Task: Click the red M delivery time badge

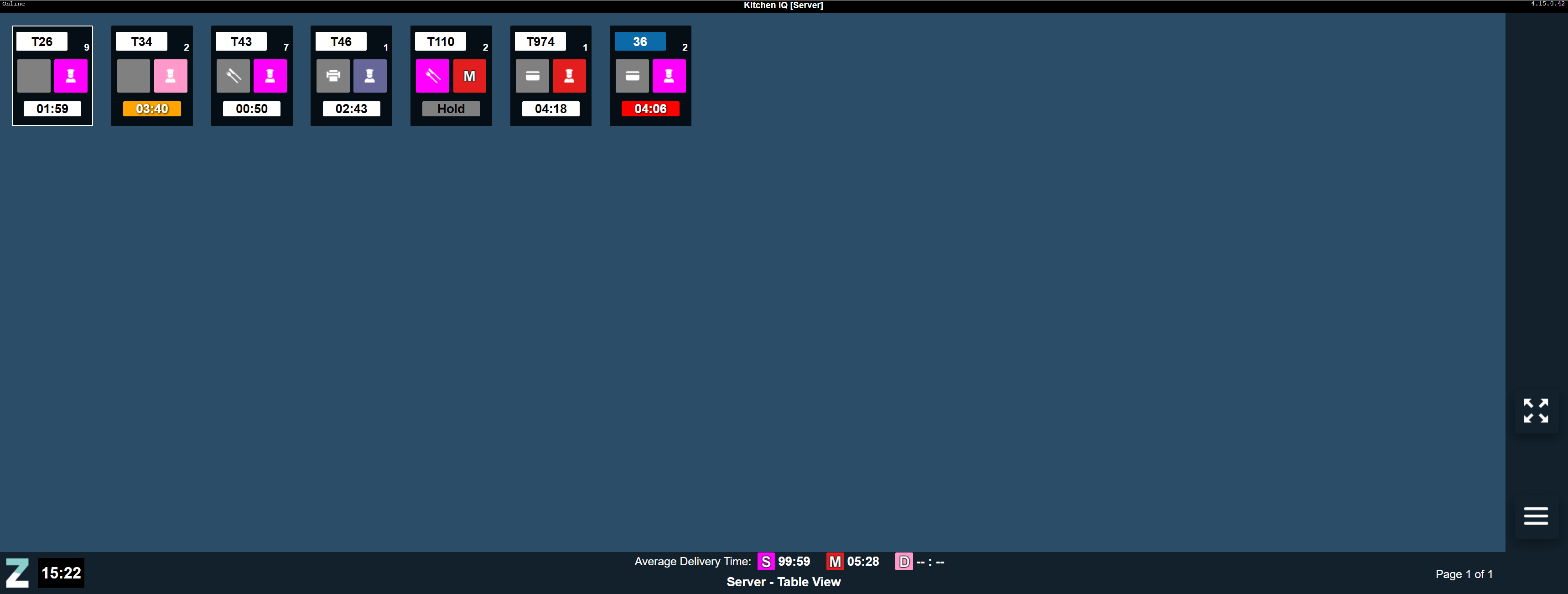Action: [x=835, y=562]
